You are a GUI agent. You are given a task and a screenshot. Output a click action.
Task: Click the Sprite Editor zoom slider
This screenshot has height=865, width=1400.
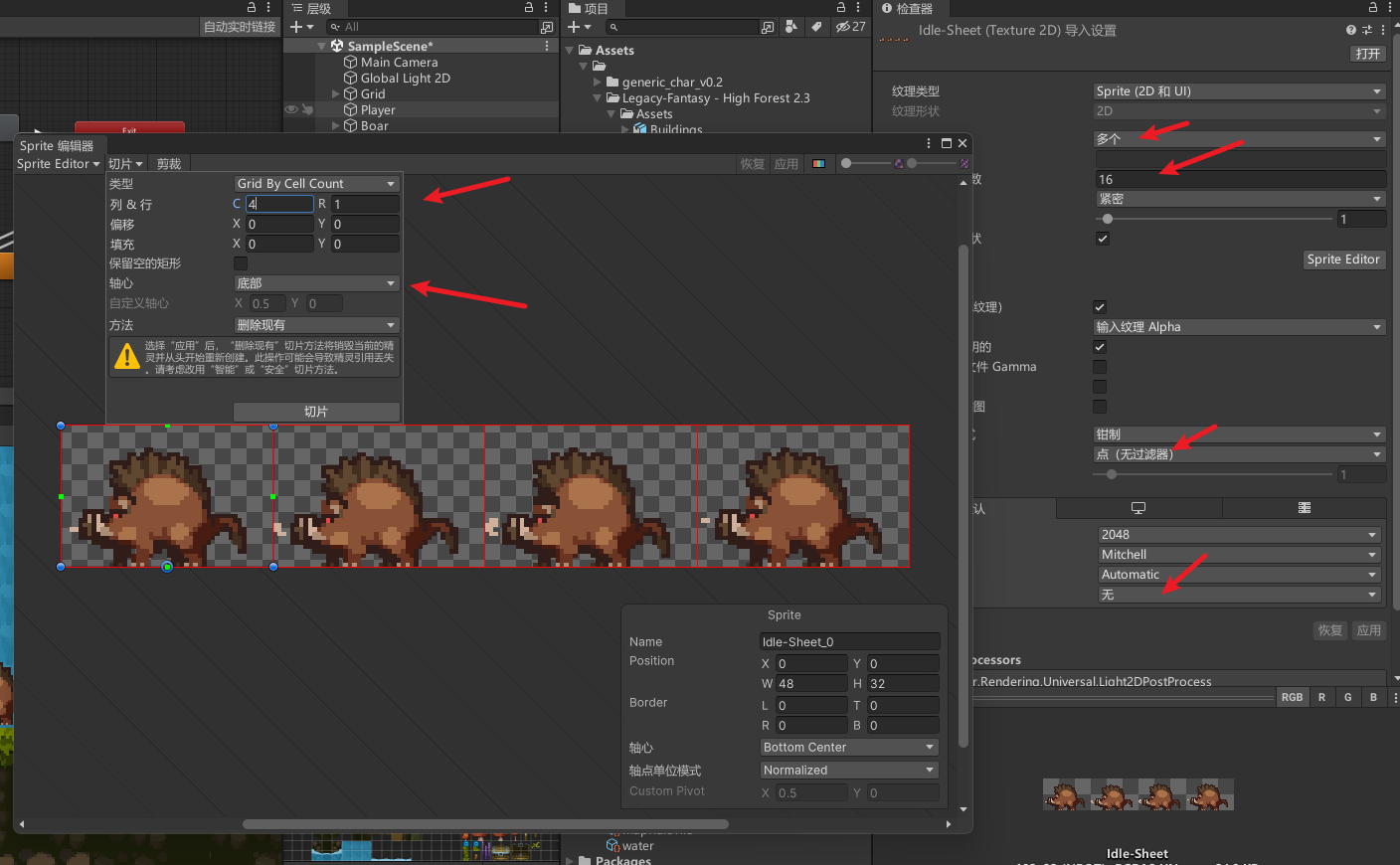pos(866,163)
